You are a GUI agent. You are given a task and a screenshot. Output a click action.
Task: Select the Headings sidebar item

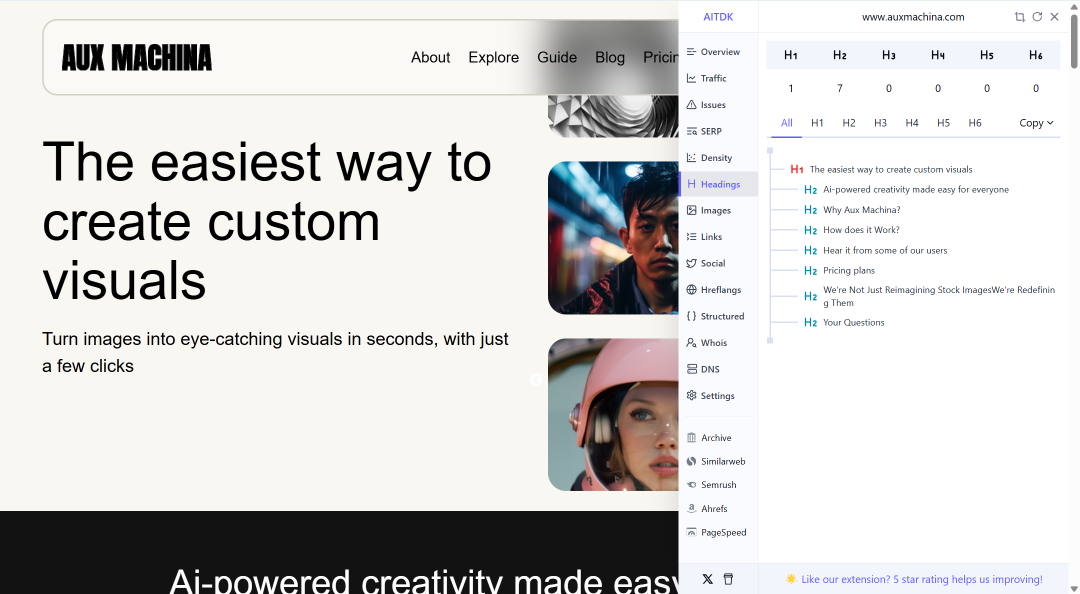pyautogui.click(x=718, y=184)
